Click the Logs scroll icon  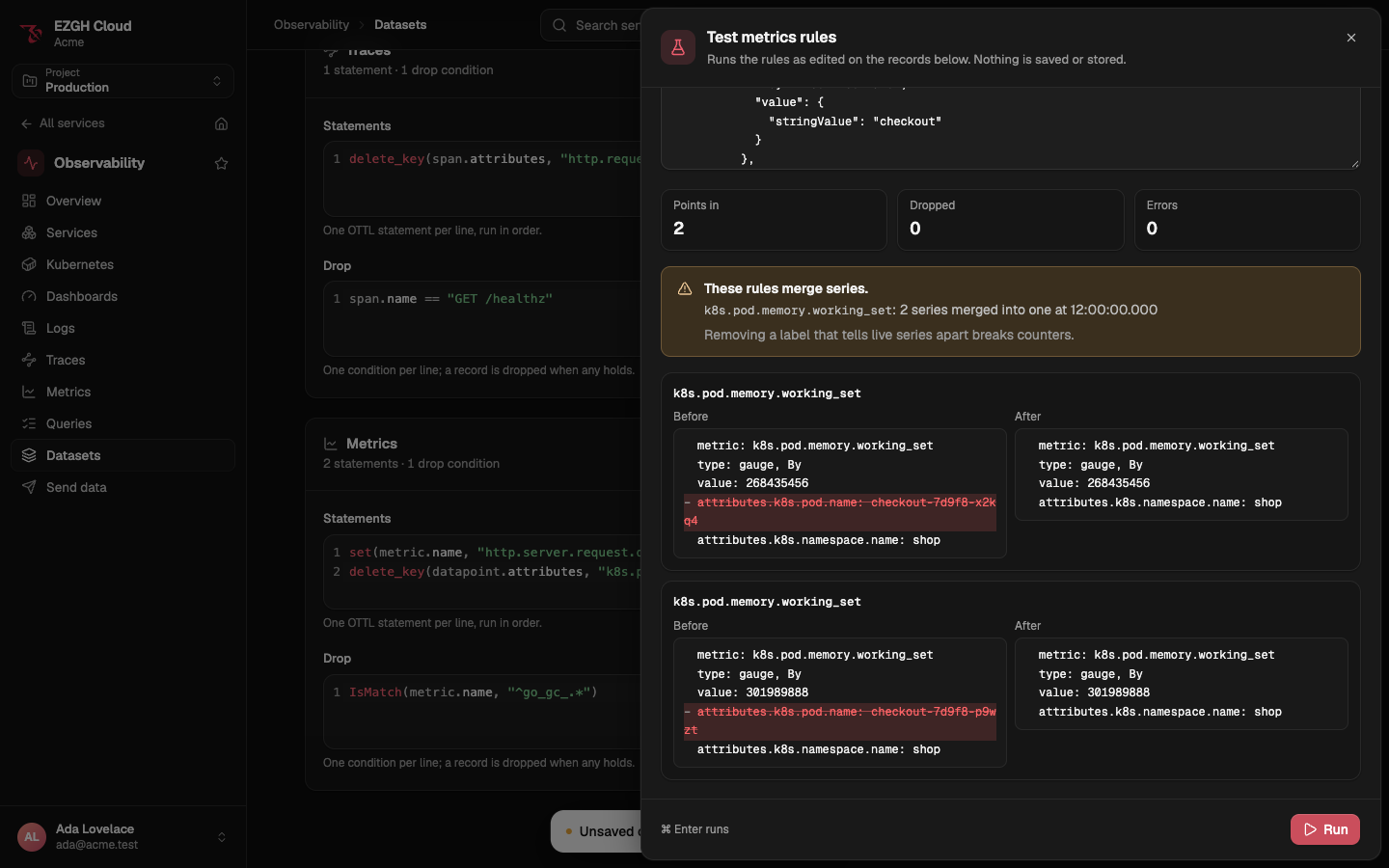29,328
